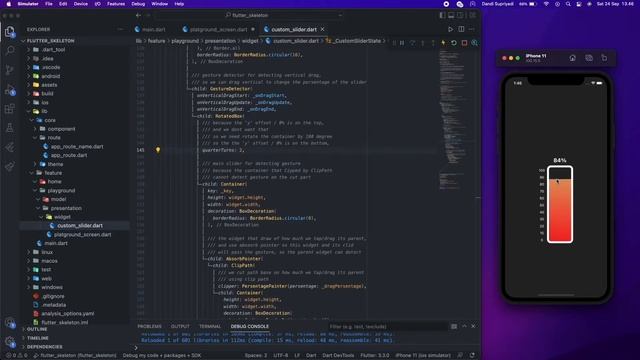Open the Search view in activity bar
640x360 pixels.
10,51
